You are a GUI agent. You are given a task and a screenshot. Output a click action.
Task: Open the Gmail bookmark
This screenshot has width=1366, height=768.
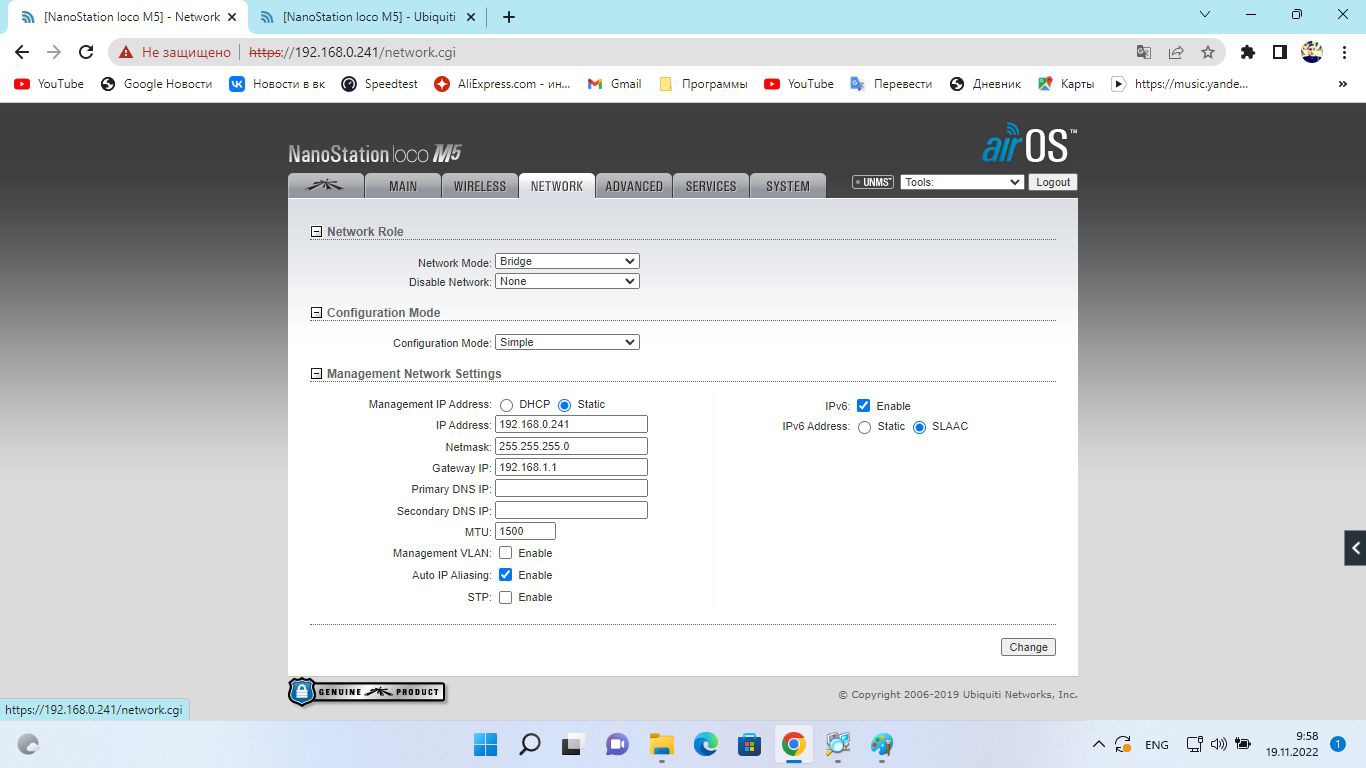614,84
